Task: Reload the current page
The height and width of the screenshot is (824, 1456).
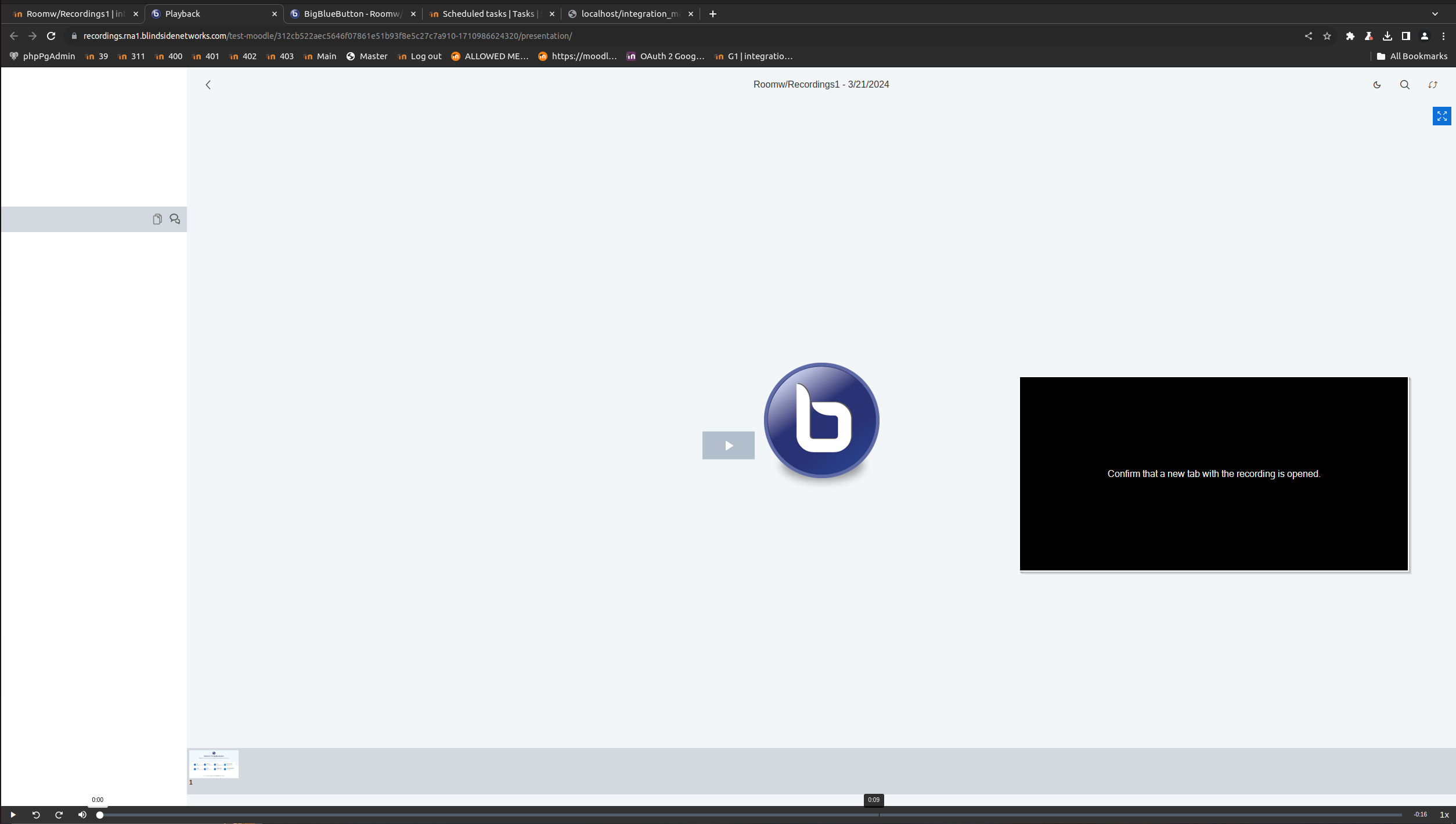Action: point(51,36)
